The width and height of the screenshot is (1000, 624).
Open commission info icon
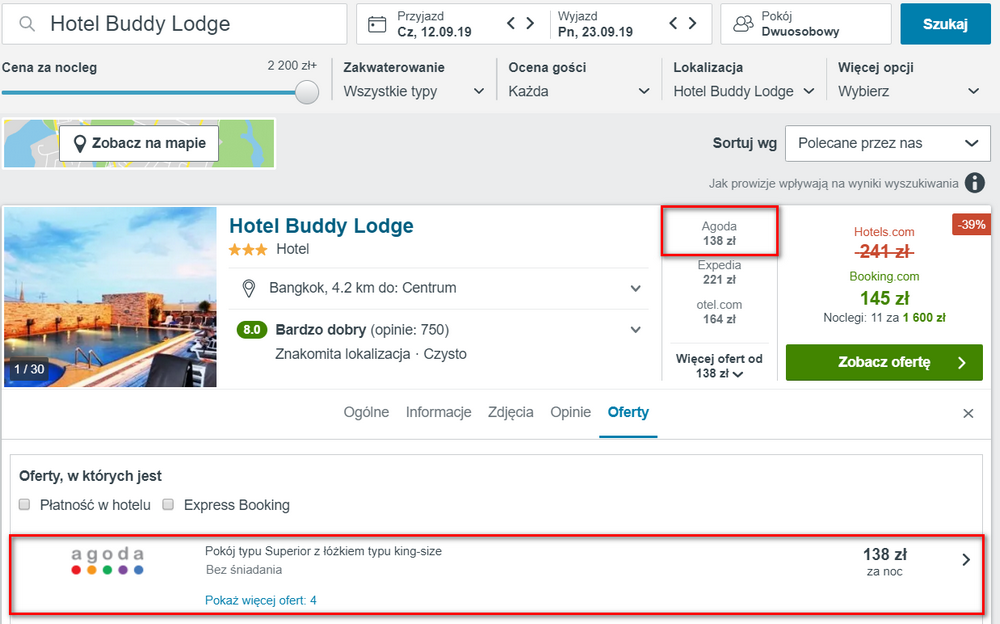tap(974, 183)
